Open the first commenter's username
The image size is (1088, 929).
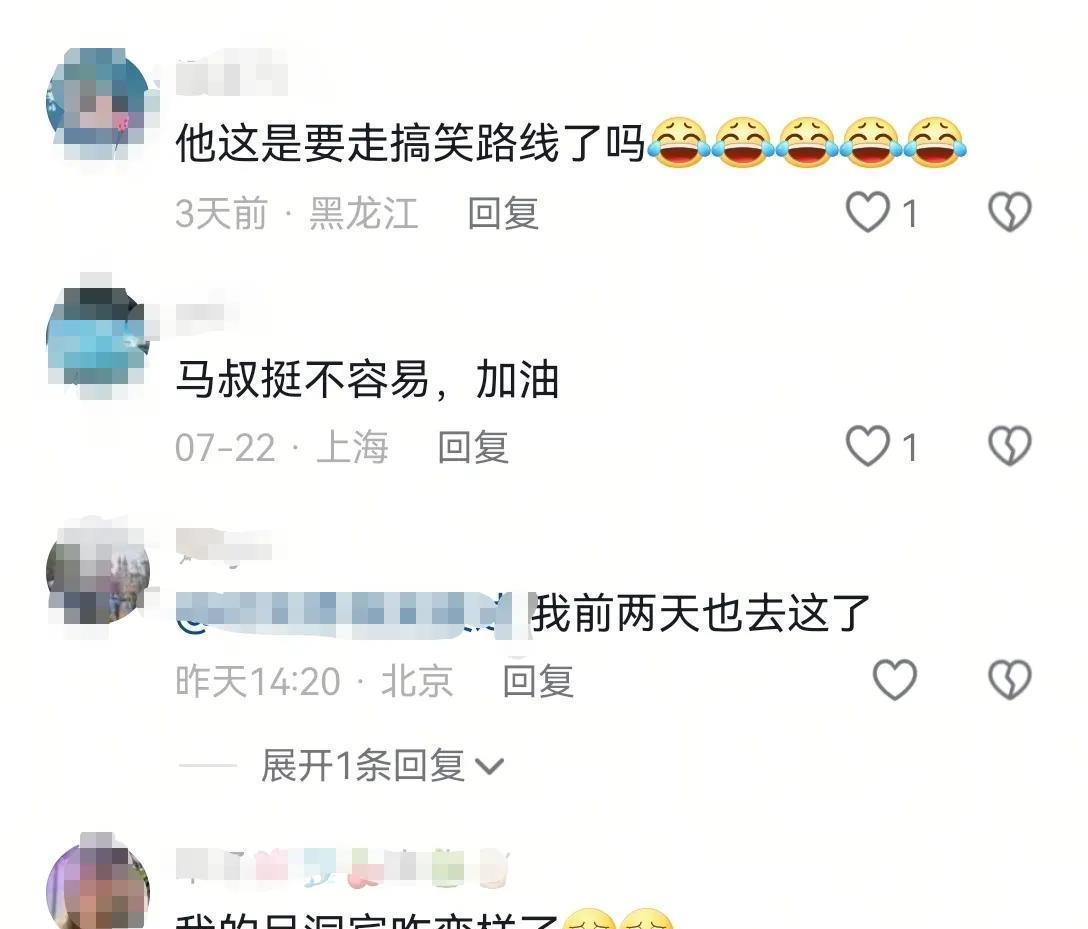click(231, 78)
